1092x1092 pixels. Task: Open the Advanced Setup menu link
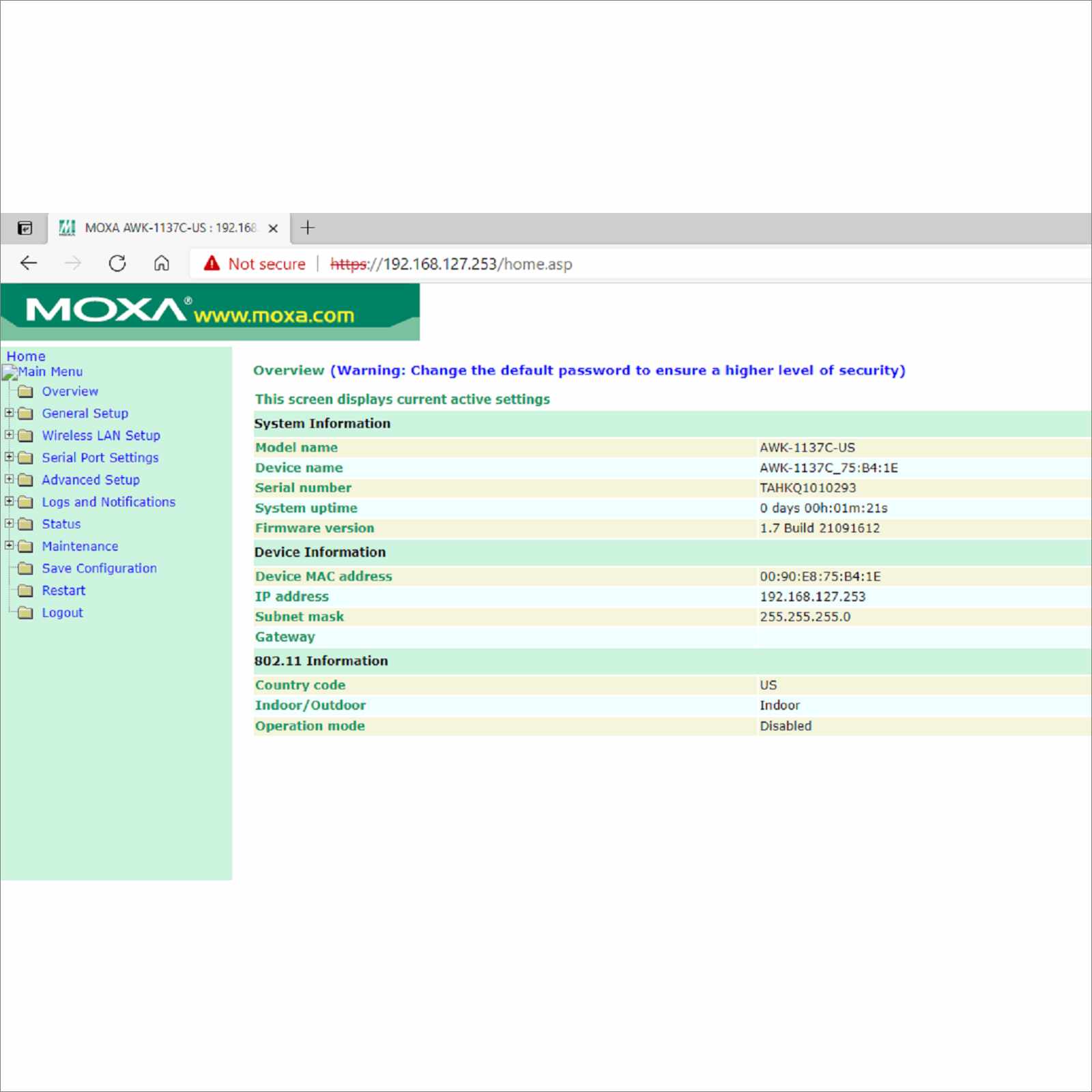91,480
